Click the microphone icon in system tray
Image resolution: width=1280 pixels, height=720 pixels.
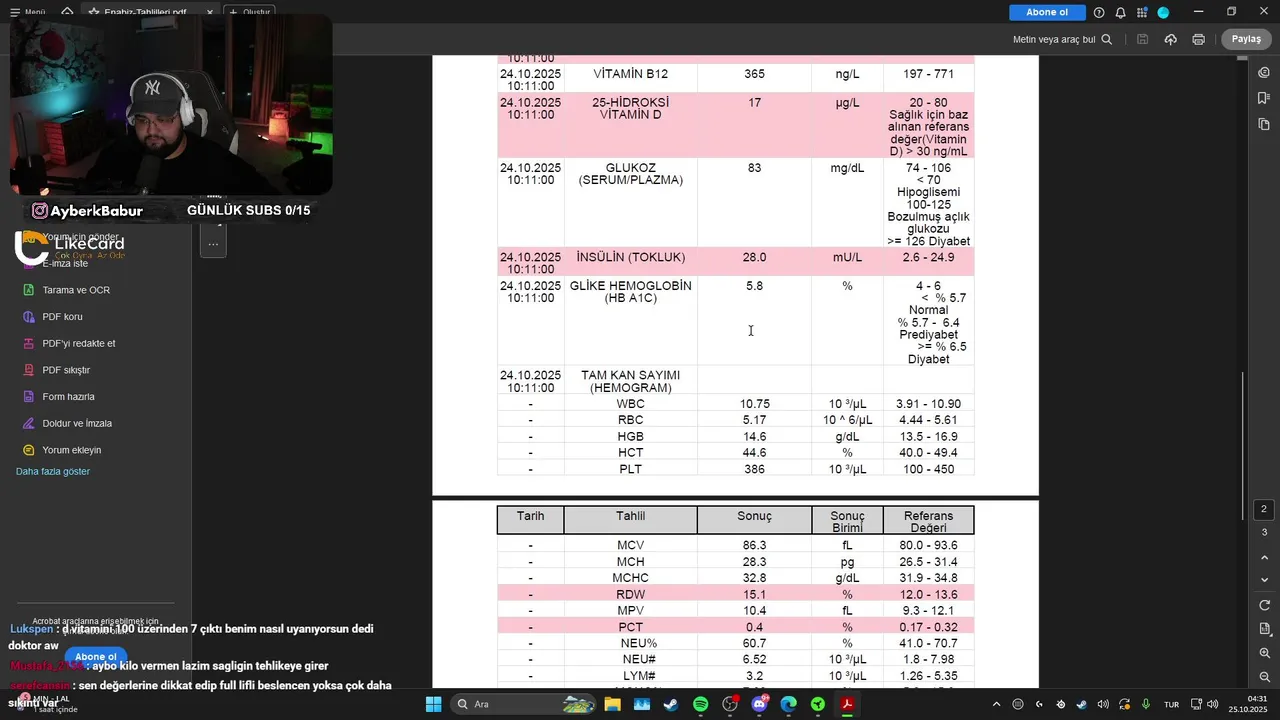click(x=1146, y=704)
